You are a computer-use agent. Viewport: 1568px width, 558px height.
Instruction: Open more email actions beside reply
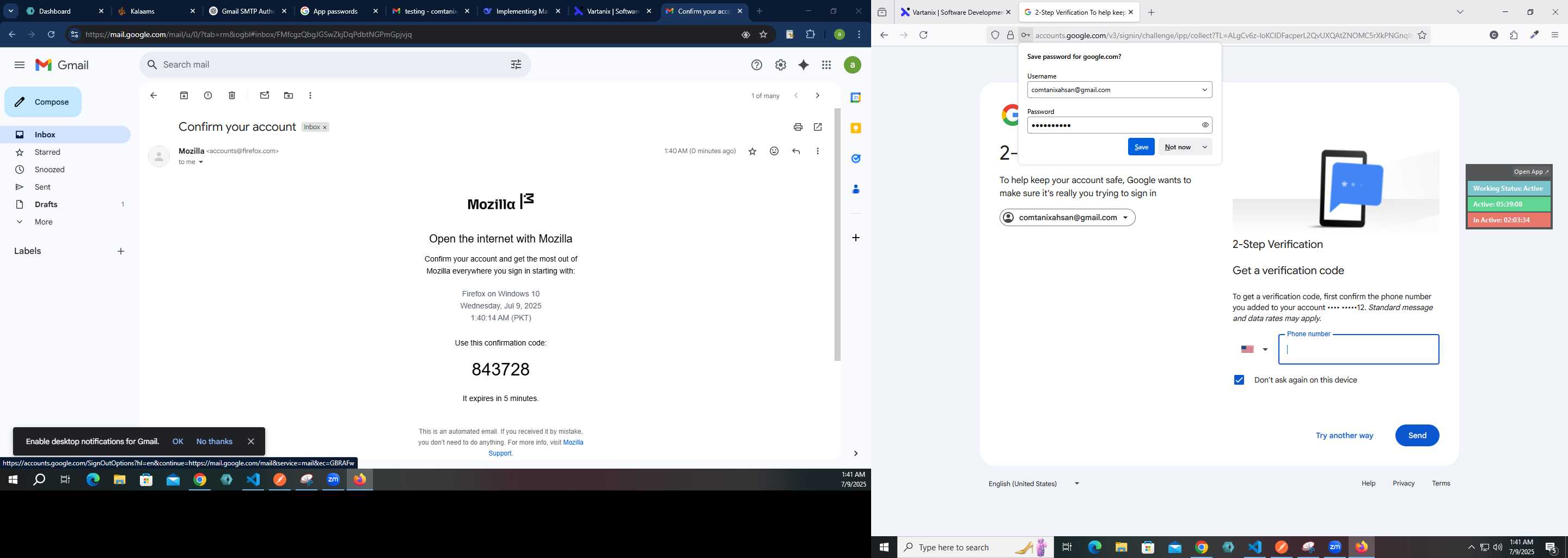(x=817, y=151)
